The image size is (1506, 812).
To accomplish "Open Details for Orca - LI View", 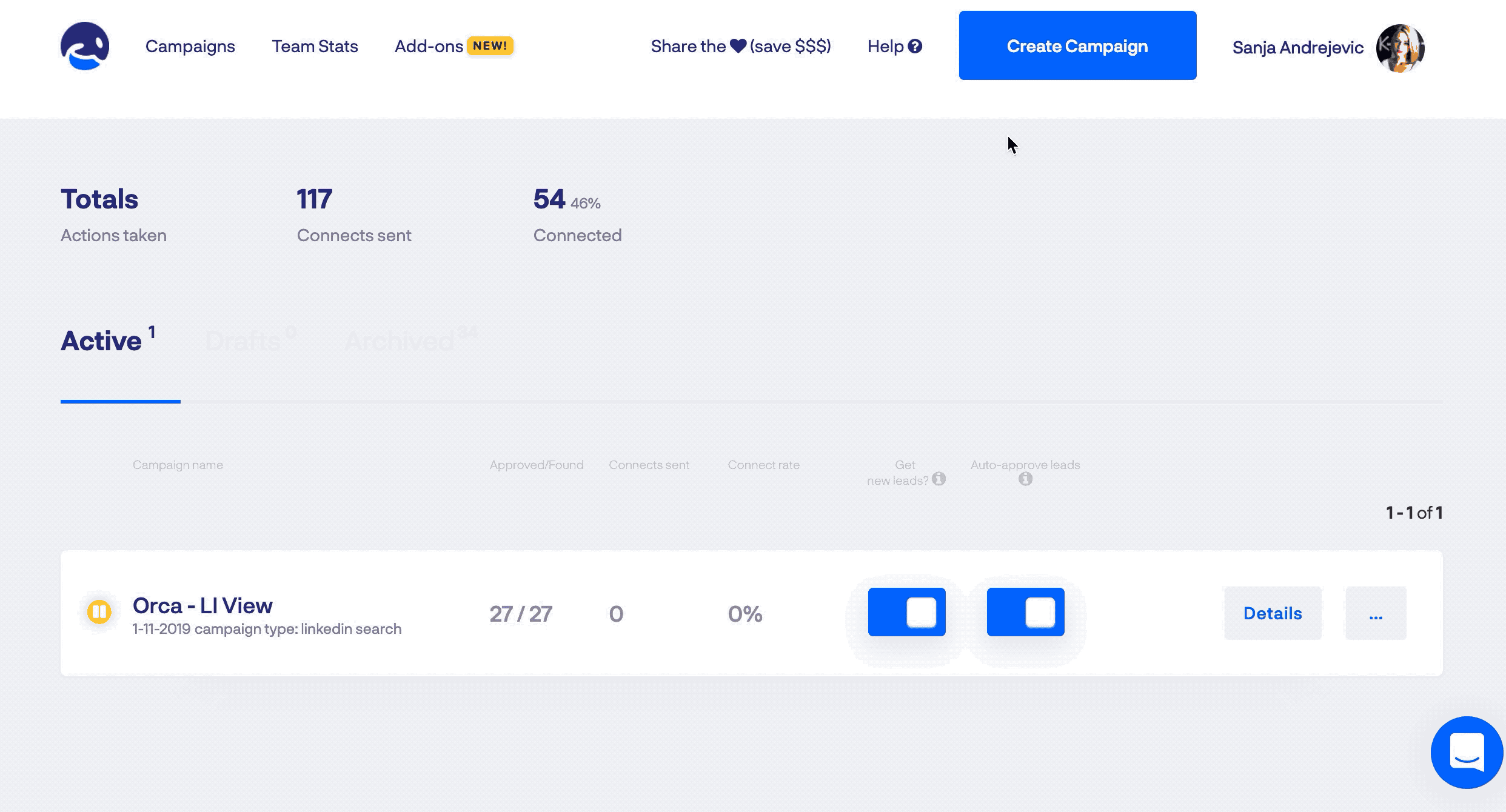I will pos(1273,613).
